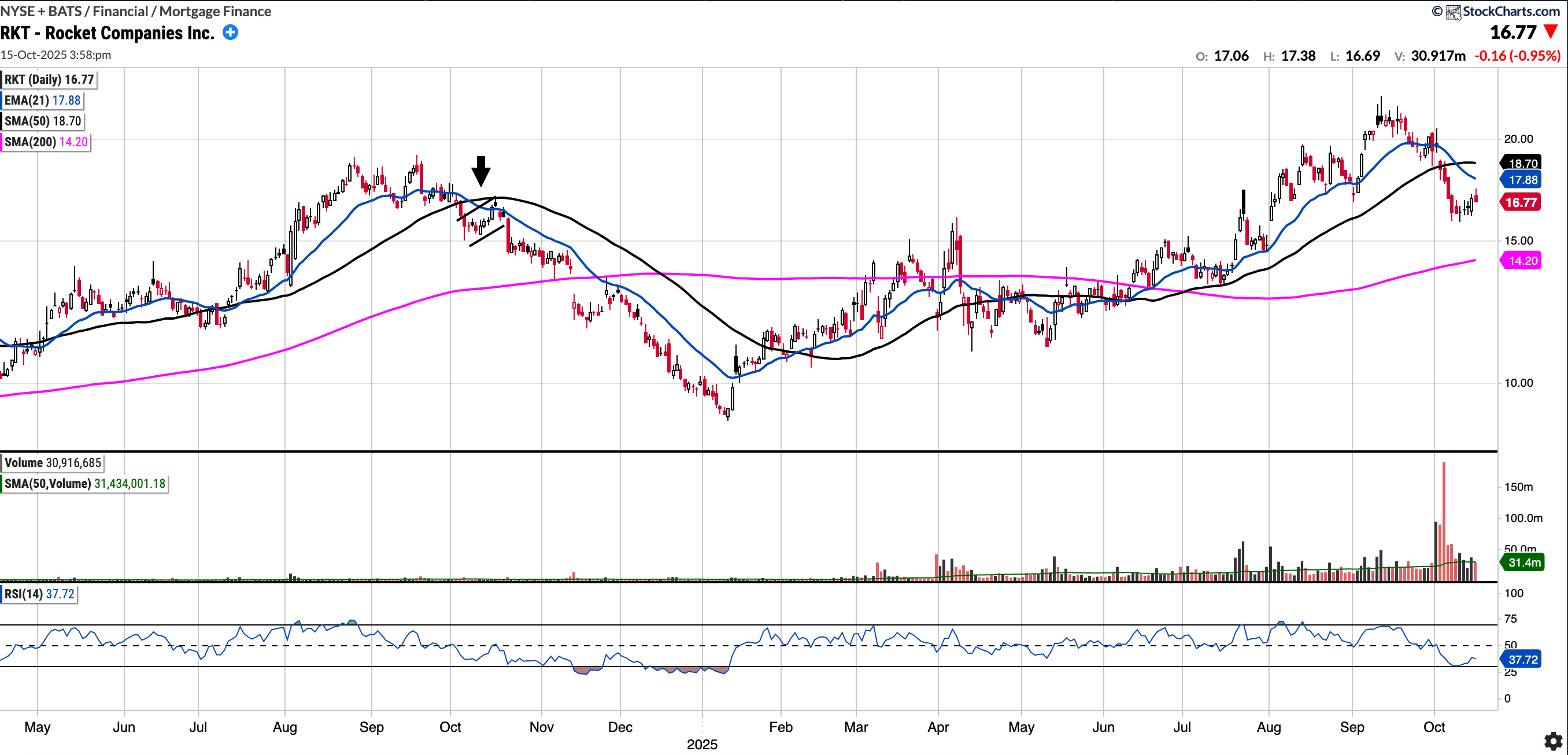
Task: Click the black arrow annotation on chart
Action: [481, 171]
